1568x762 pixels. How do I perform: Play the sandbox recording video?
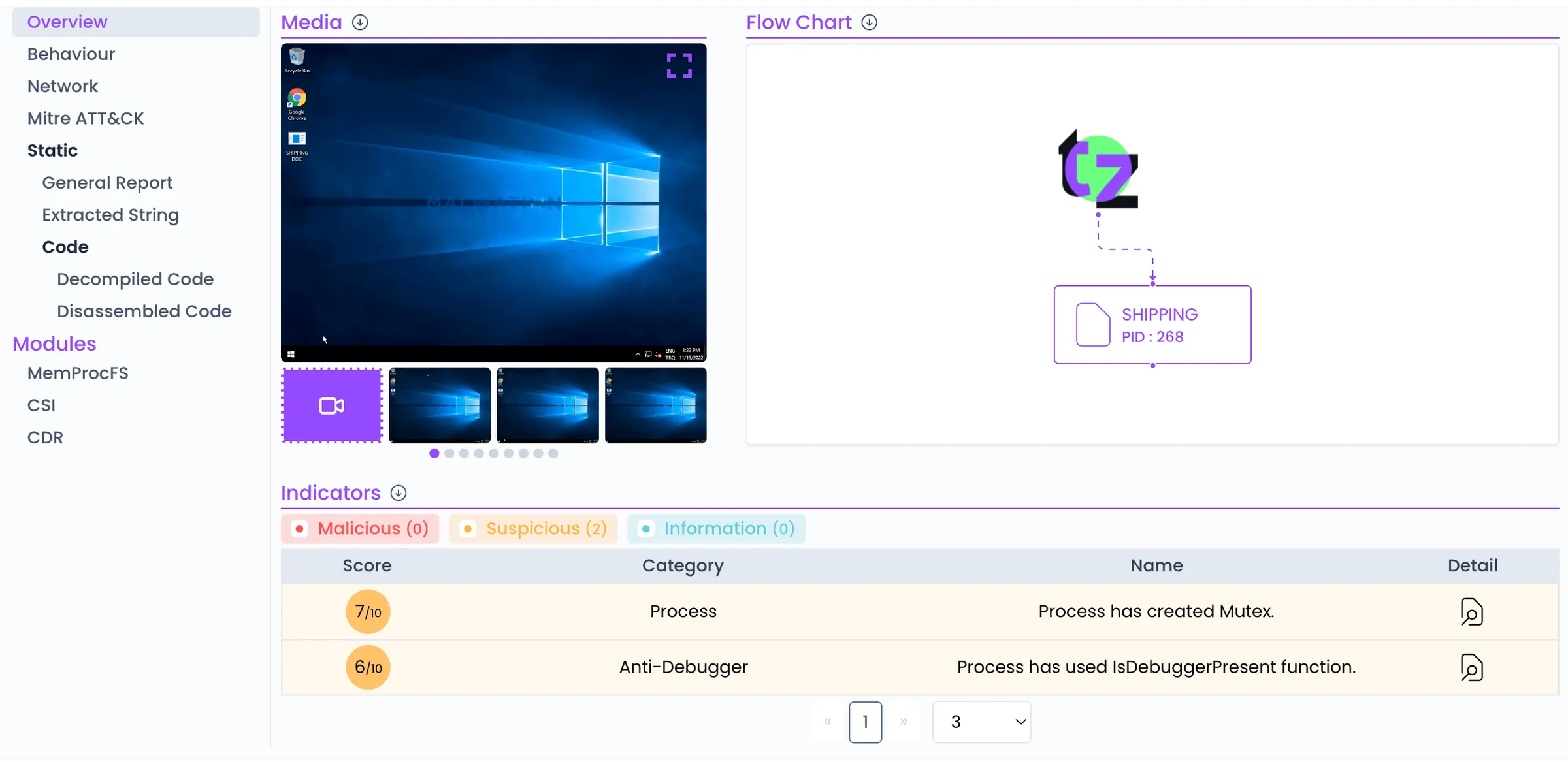(x=331, y=405)
